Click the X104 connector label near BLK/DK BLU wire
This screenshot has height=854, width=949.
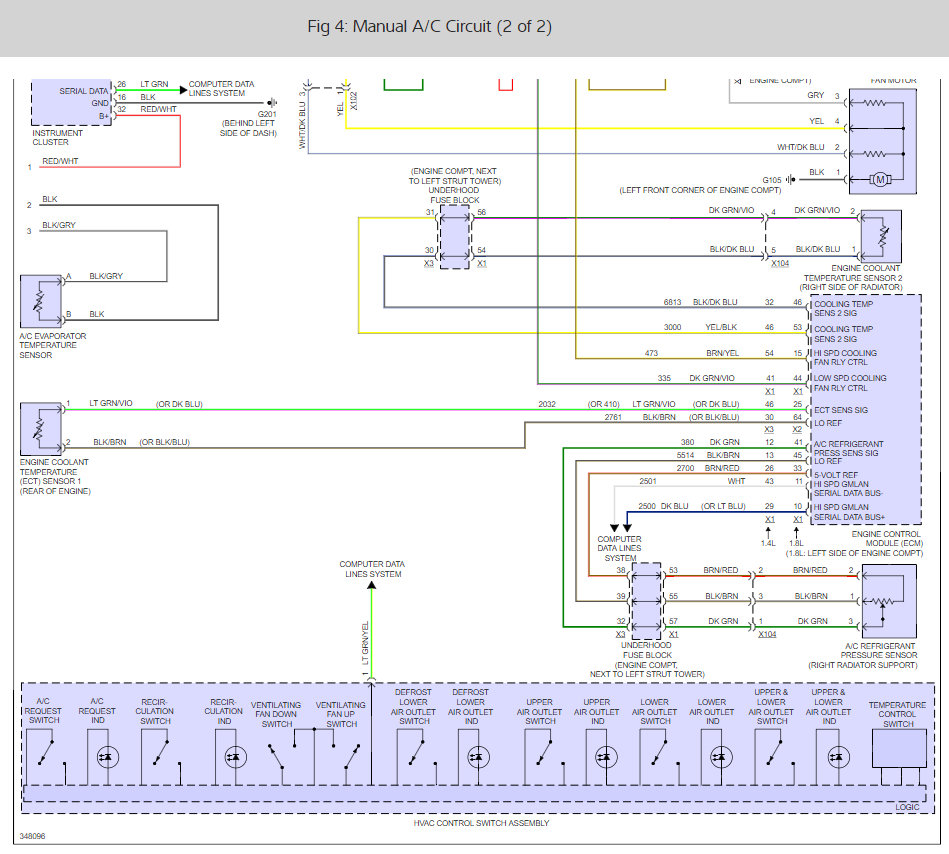[780, 263]
